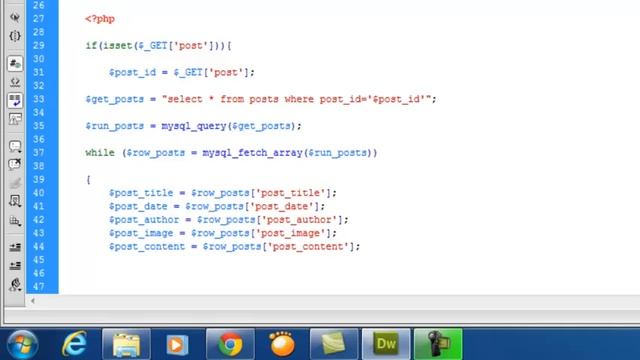This screenshot has width=640, height=360.
Task: Click the Select Parent Tag icon
Action: pyautogui.click(x=15, y=17)
